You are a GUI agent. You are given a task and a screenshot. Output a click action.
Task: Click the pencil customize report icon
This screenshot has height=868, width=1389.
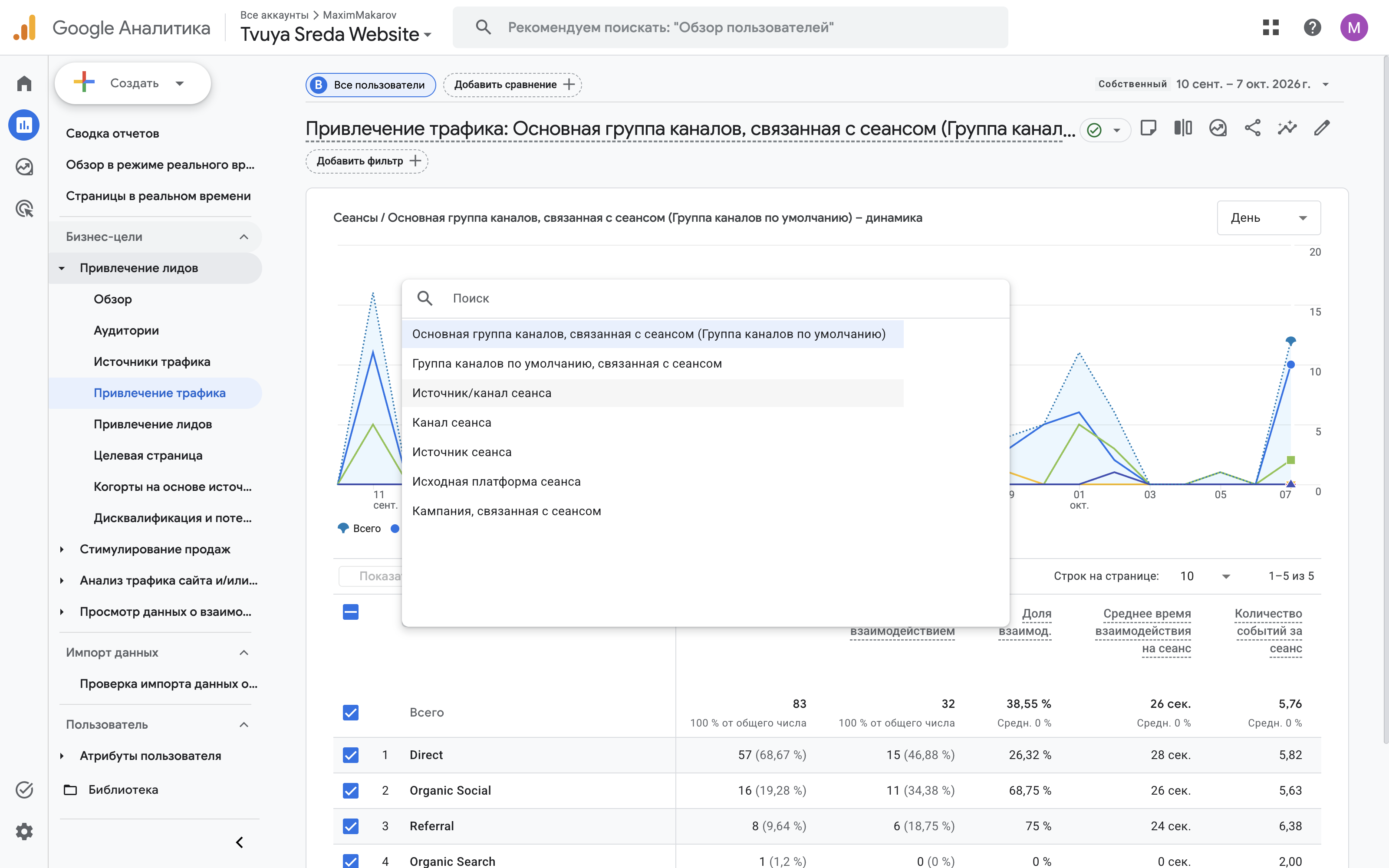(1322, 128)
